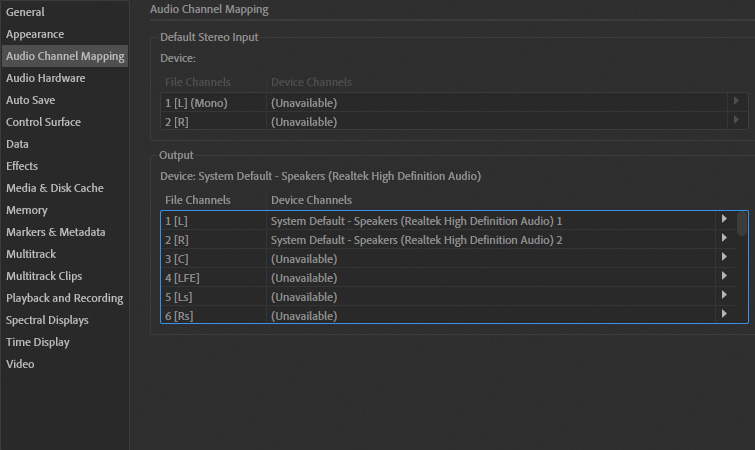755x450 pixels.
Task: Expand device dropdown for output channel 1 [L]
Action: tap(724, 220)
